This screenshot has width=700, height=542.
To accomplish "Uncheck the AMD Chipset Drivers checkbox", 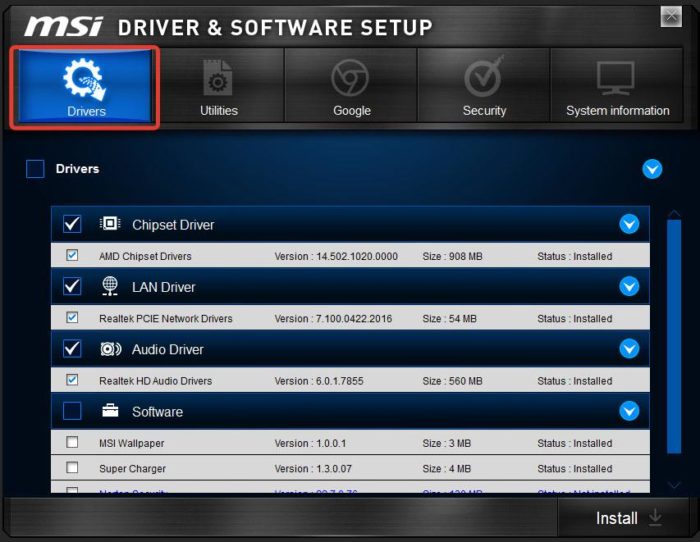I will point(72,255).
